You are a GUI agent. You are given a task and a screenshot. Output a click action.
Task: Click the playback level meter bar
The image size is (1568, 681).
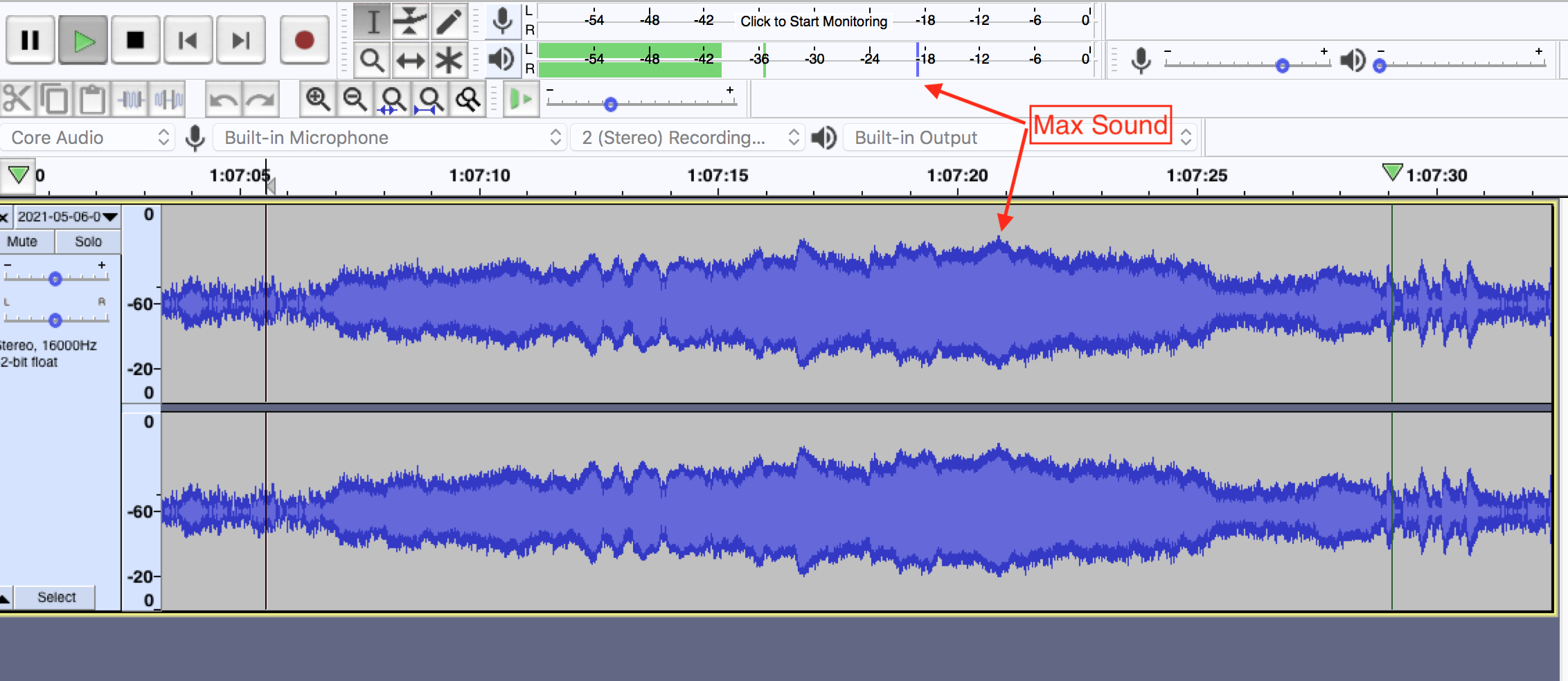pos(815,60)
